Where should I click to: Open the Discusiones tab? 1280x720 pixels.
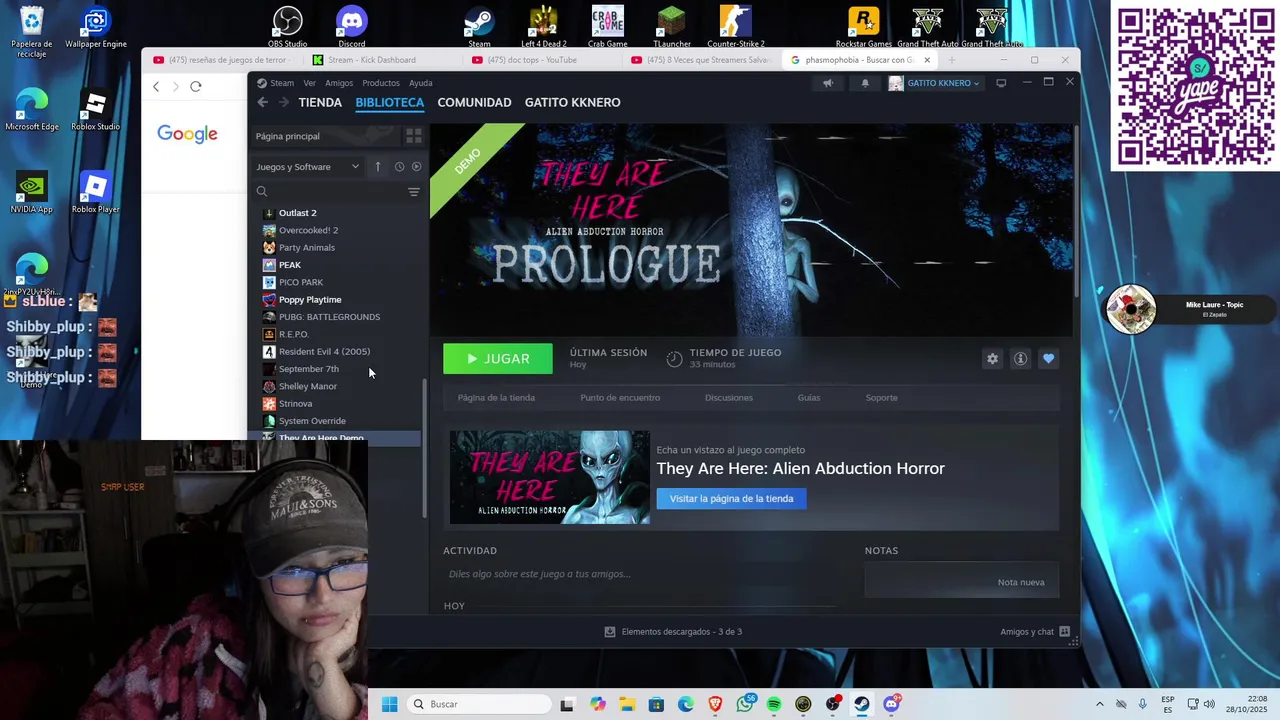(x=729, y=398)
